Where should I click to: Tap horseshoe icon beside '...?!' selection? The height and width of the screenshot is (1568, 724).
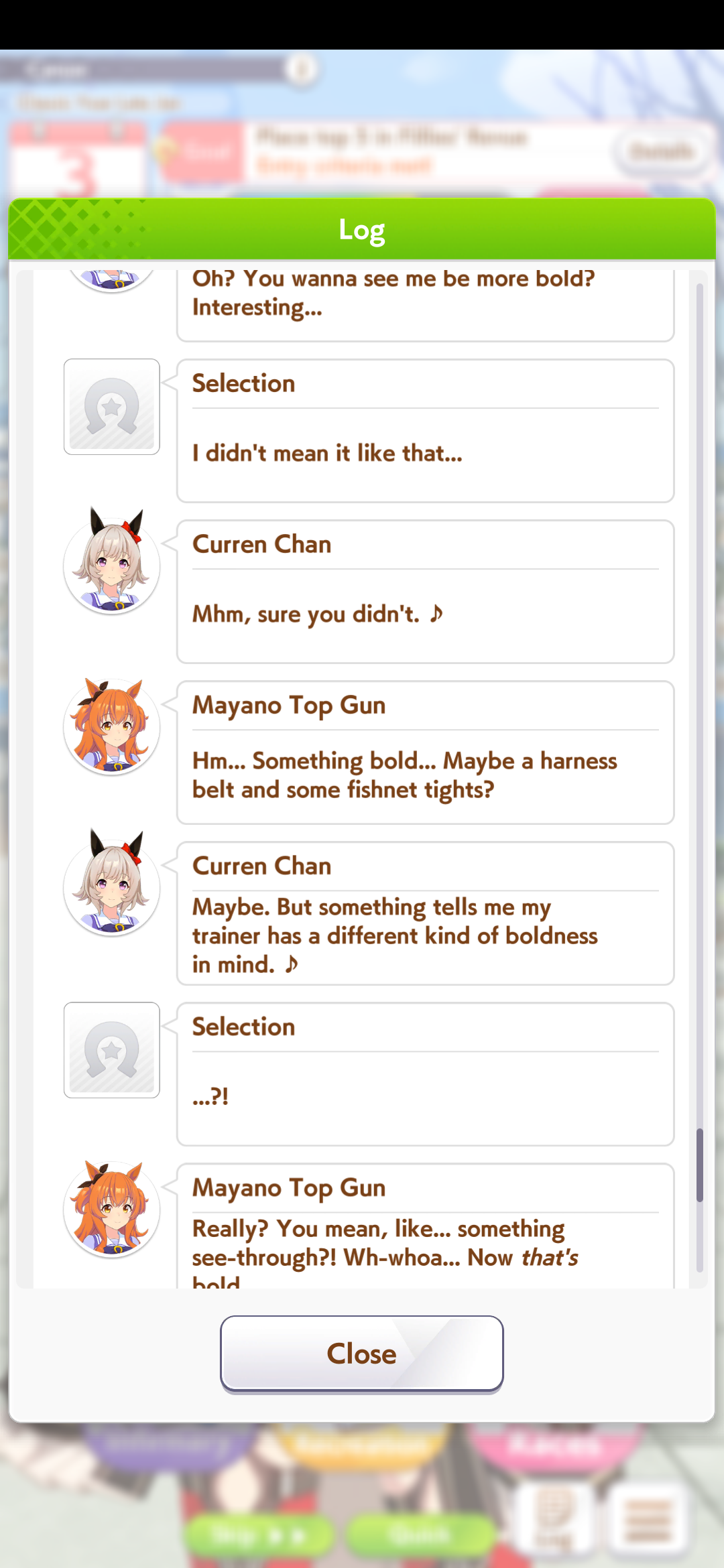click(112, 1050)
